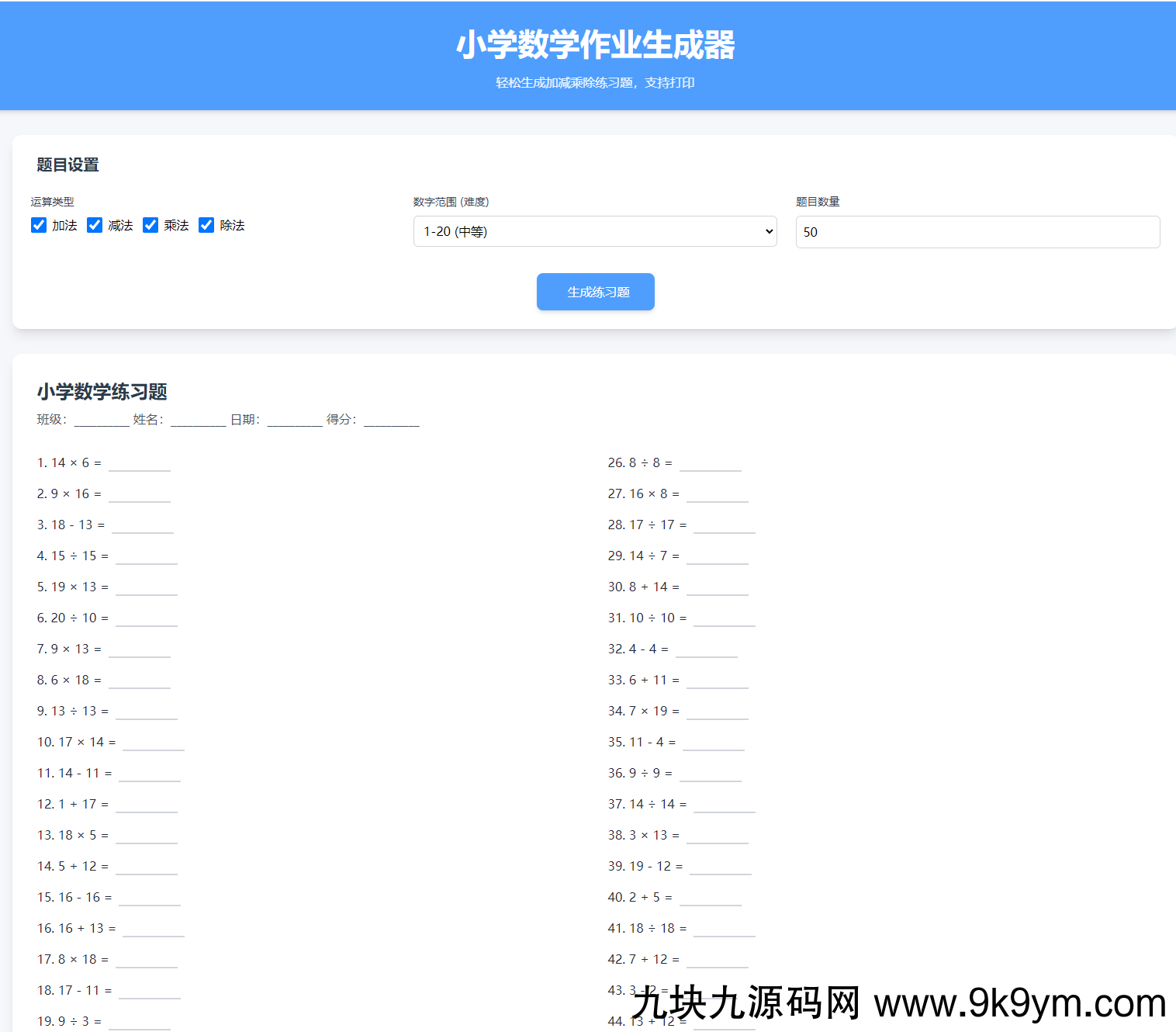This screenshot has width=1176, height=1032.
Task: Click the 题目数量 quantity input field
Action: (977, 231)
